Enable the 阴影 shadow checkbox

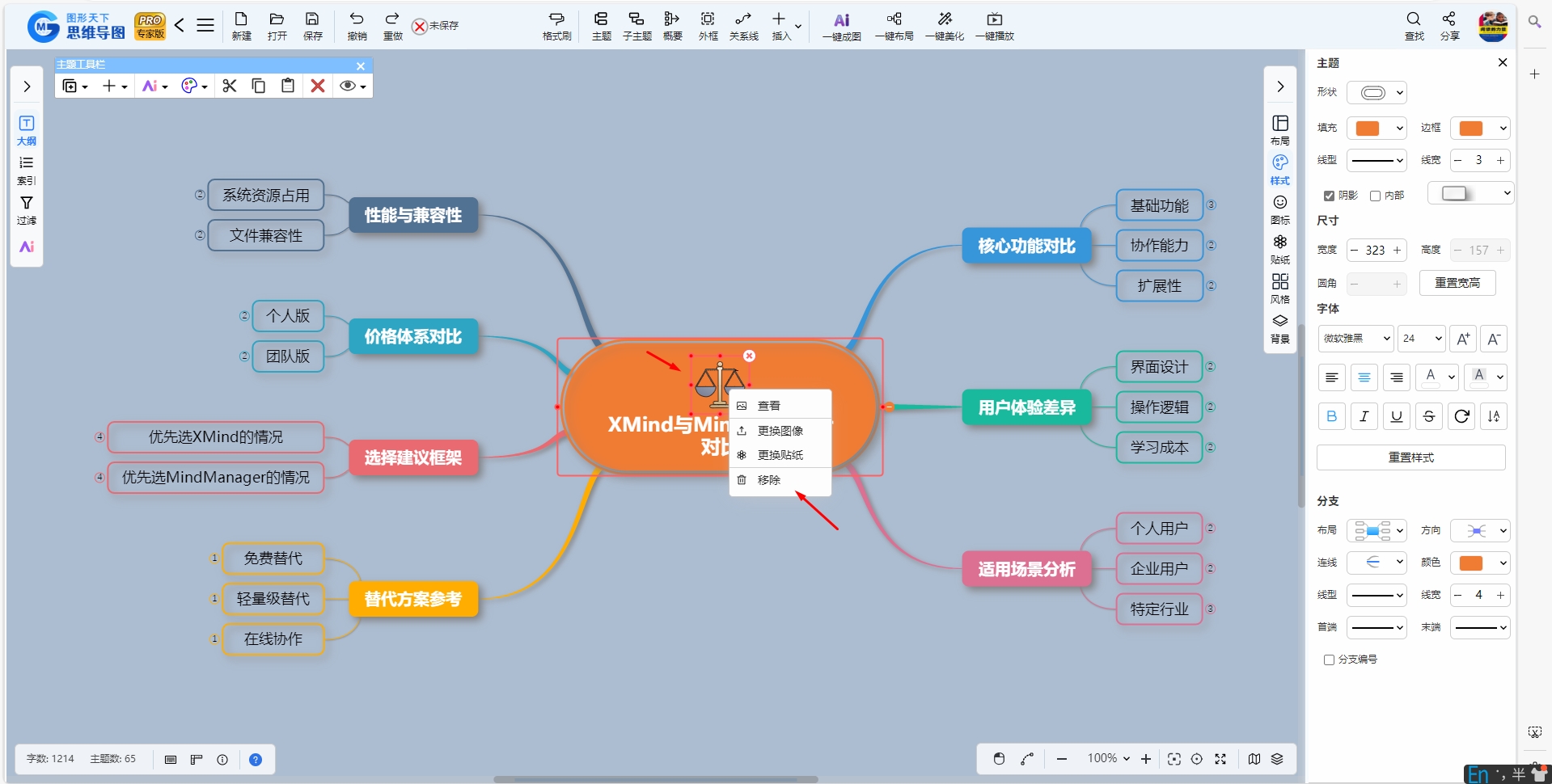coord(1329,196)
